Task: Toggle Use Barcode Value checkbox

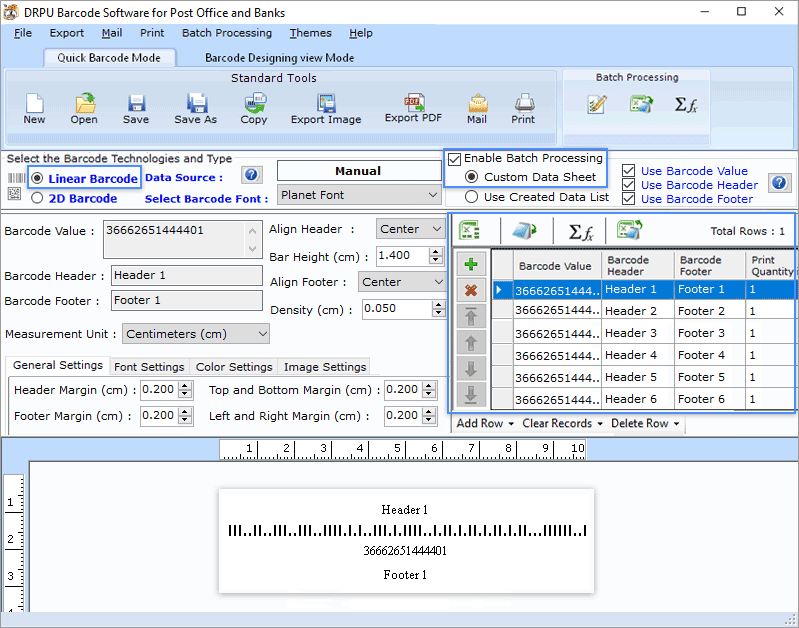Action: [629, 171]
